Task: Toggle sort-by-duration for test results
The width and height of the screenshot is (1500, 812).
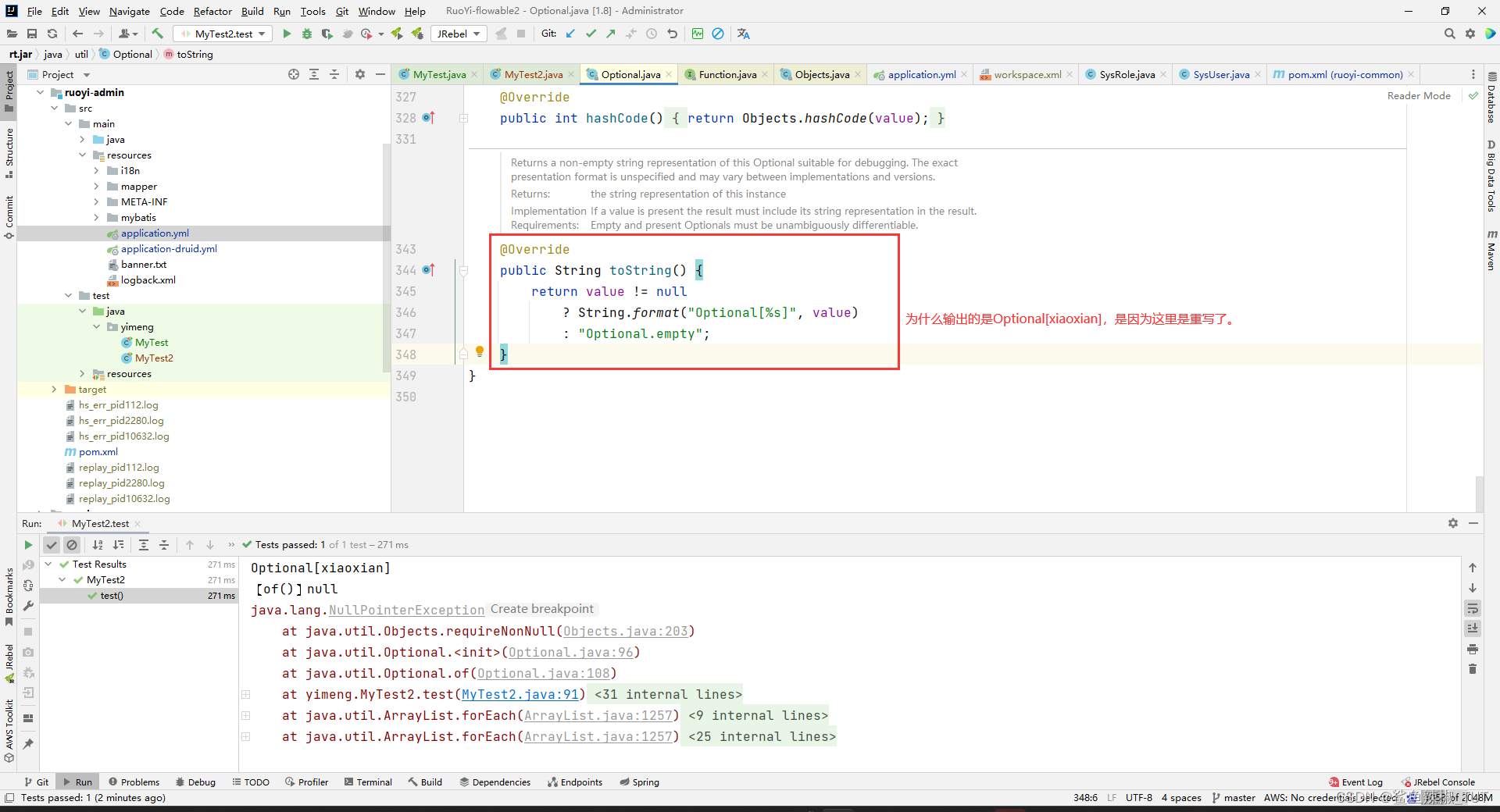Action: [118, 545]
